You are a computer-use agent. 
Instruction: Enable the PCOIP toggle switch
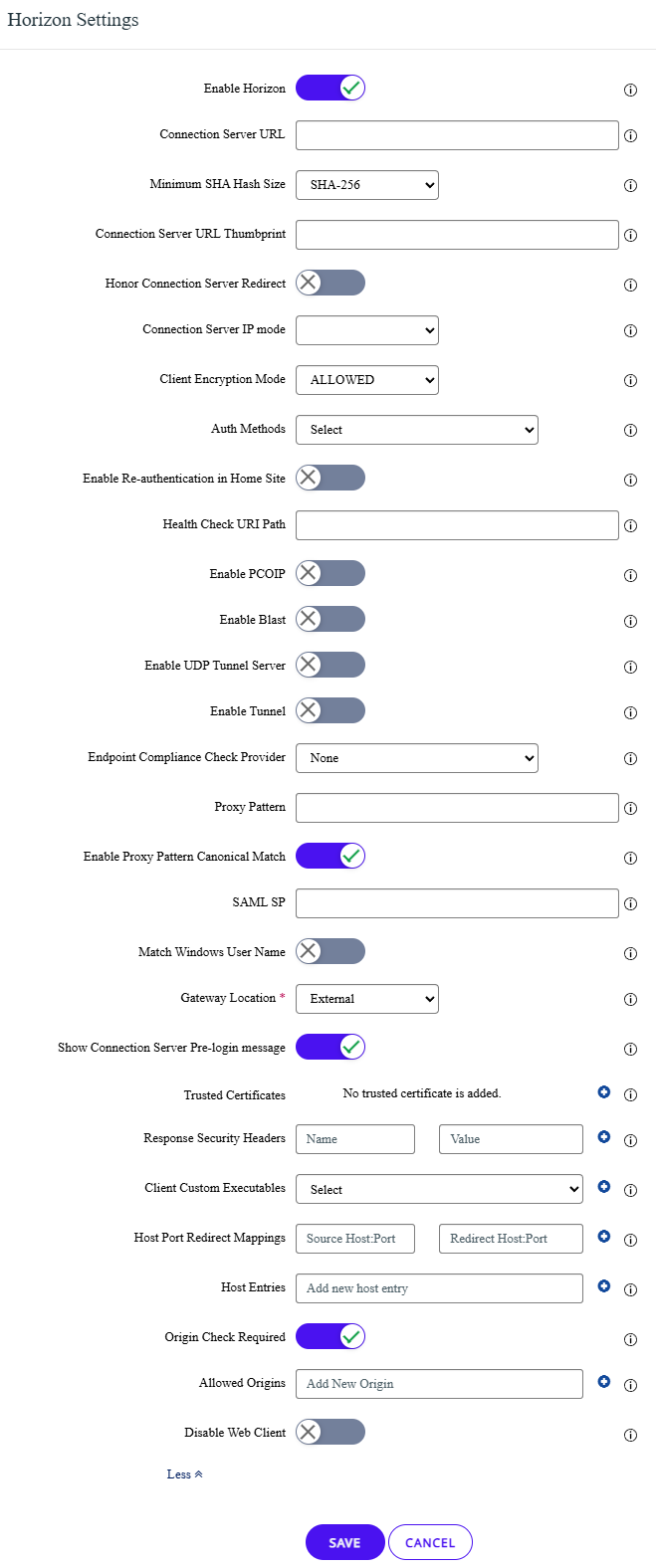(x=330, y=573)
